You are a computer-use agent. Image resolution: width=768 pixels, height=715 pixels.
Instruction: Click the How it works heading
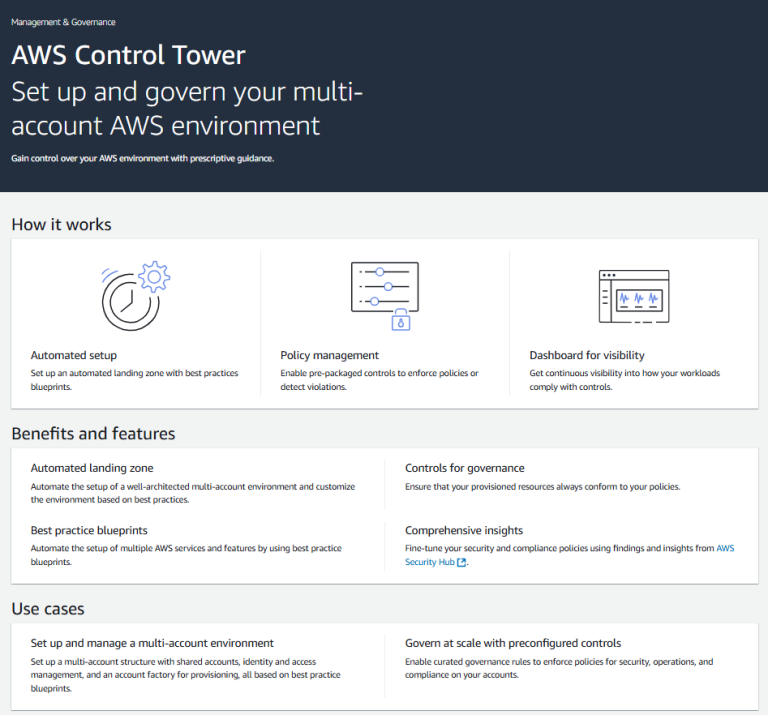pyautogui.click(x=61, y=224)
